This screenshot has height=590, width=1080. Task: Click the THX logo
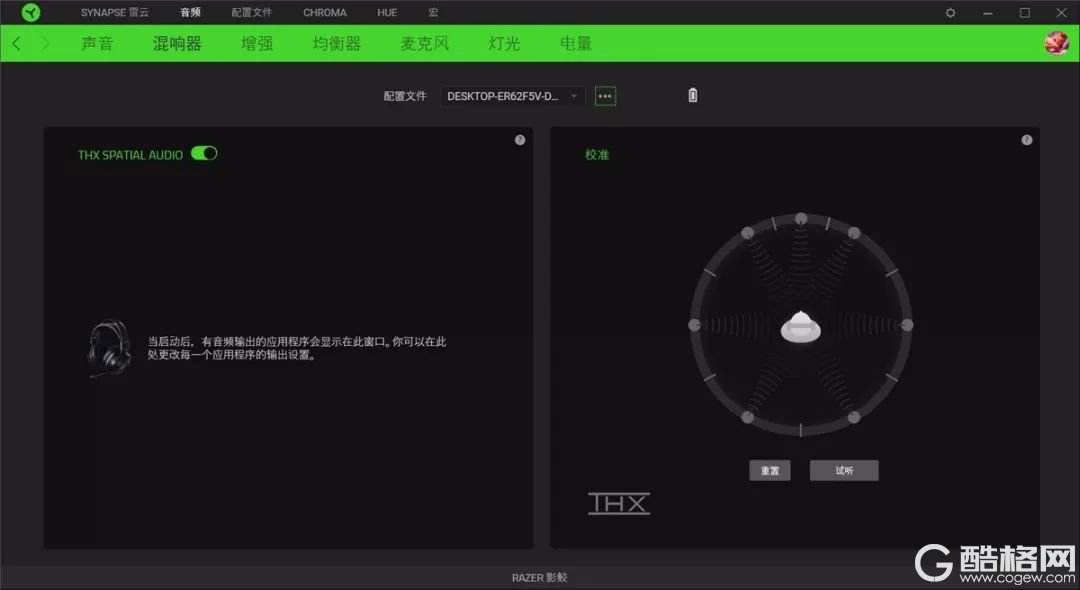tap(619, 503)
